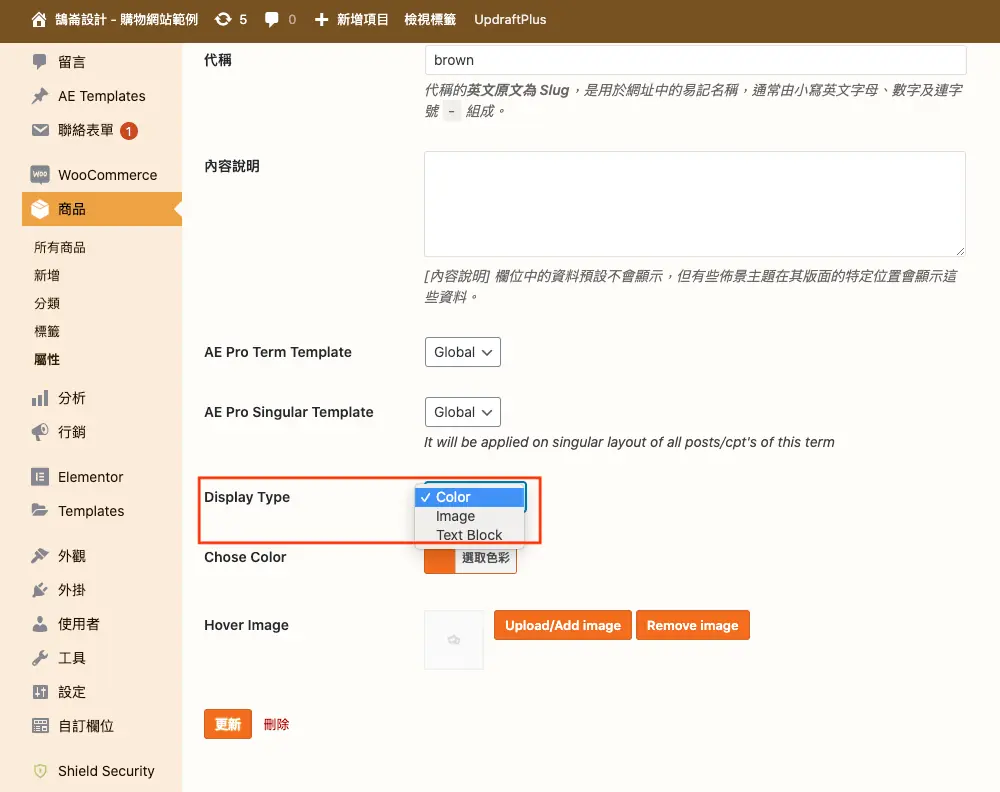The height and width of the screenshot is (792, 1000).
Task: Click the Elementor icon in sidebar
Action: pos(40,477)
